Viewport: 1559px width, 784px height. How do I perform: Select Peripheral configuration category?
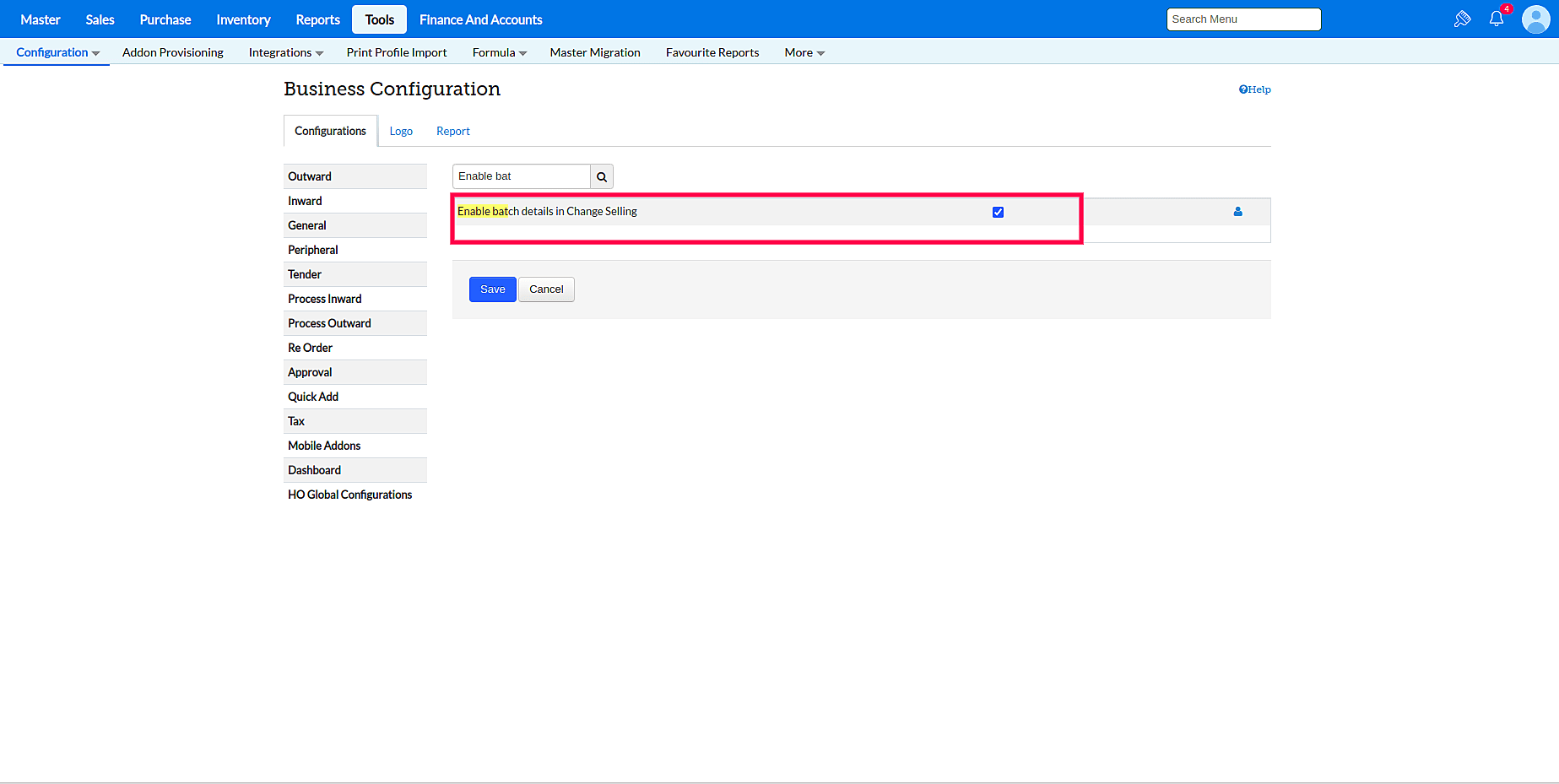(x=355, y=250)
